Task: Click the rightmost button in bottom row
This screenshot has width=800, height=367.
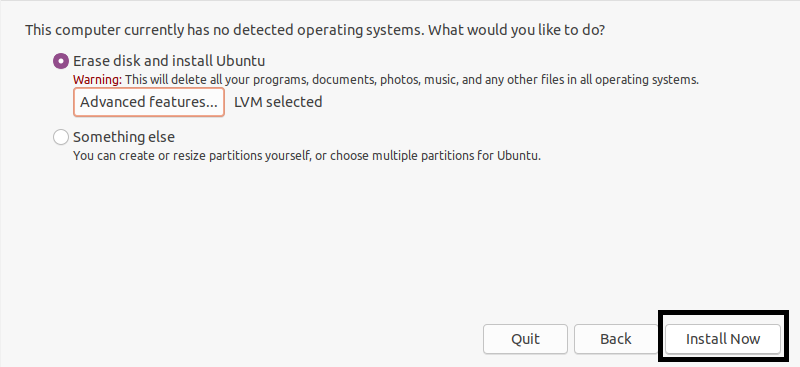Action: (723, 339)
